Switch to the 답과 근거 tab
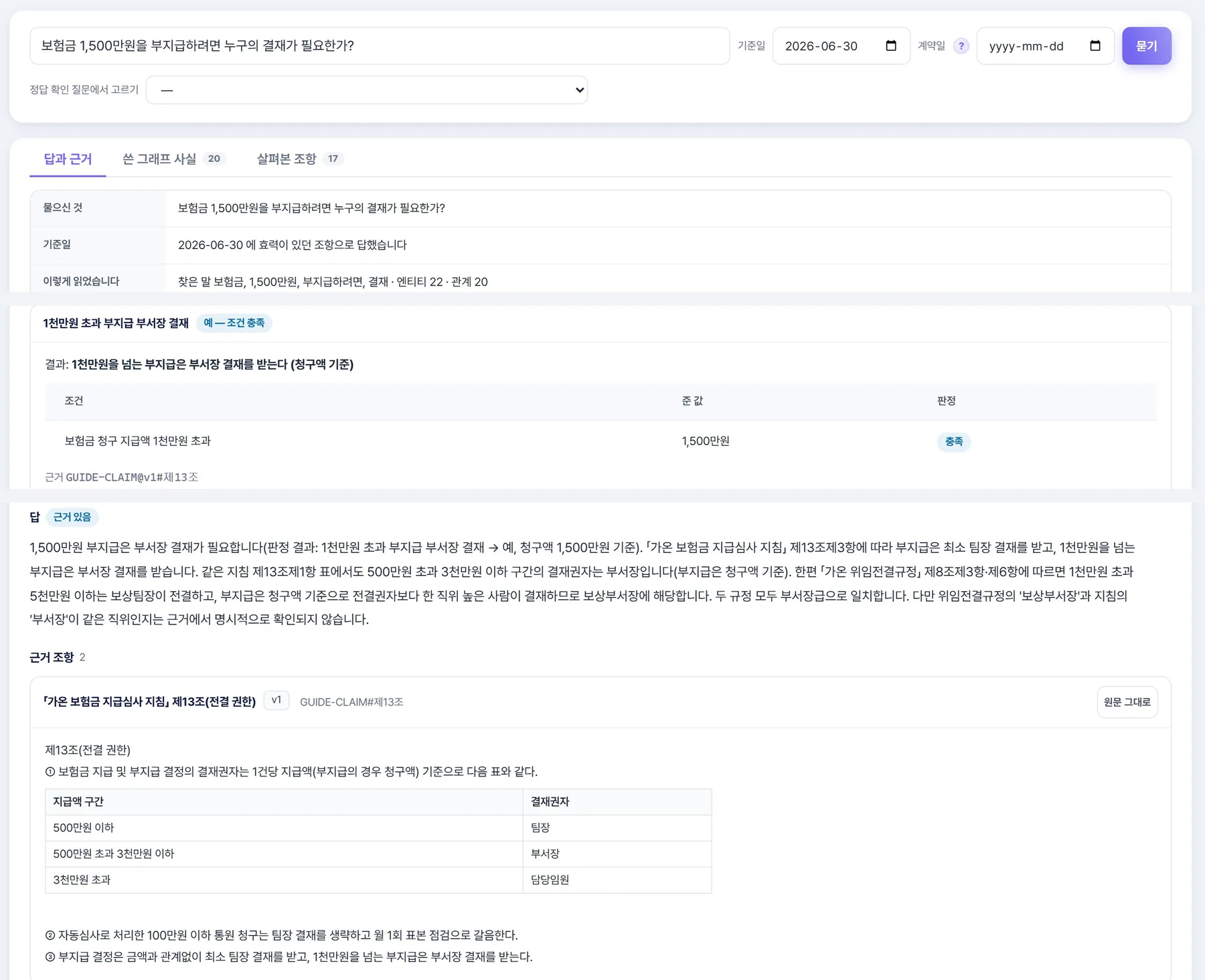The image size is (1205, 980). click(x=68, y=159)
